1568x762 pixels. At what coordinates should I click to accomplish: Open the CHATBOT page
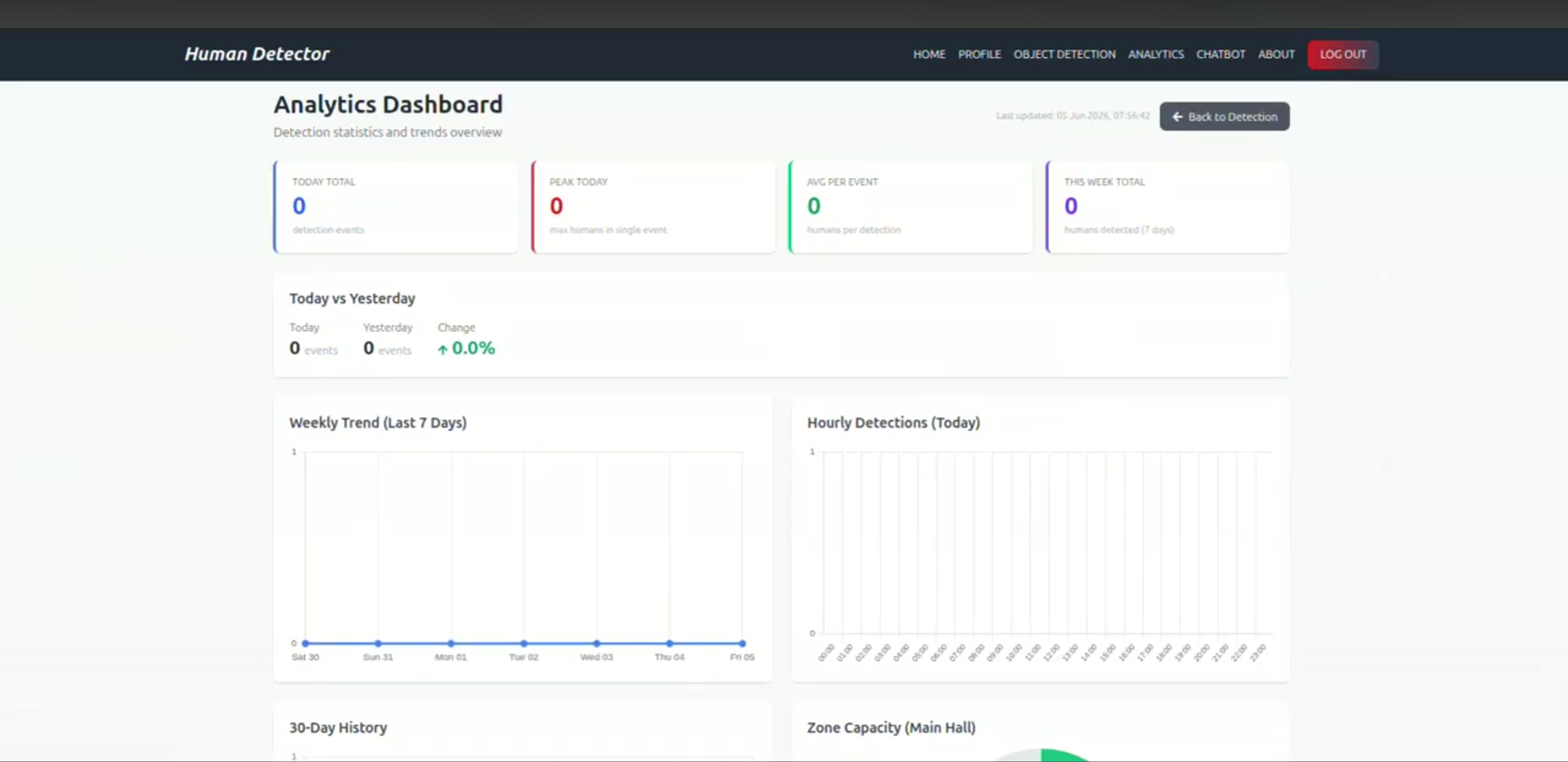pyautogui.click(x=1221, y=54)
